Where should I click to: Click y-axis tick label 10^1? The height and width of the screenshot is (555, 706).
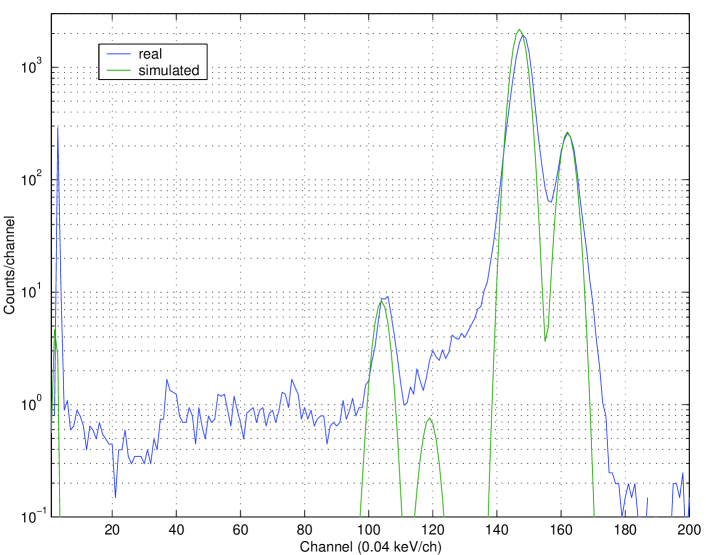[x=31, y=291]
